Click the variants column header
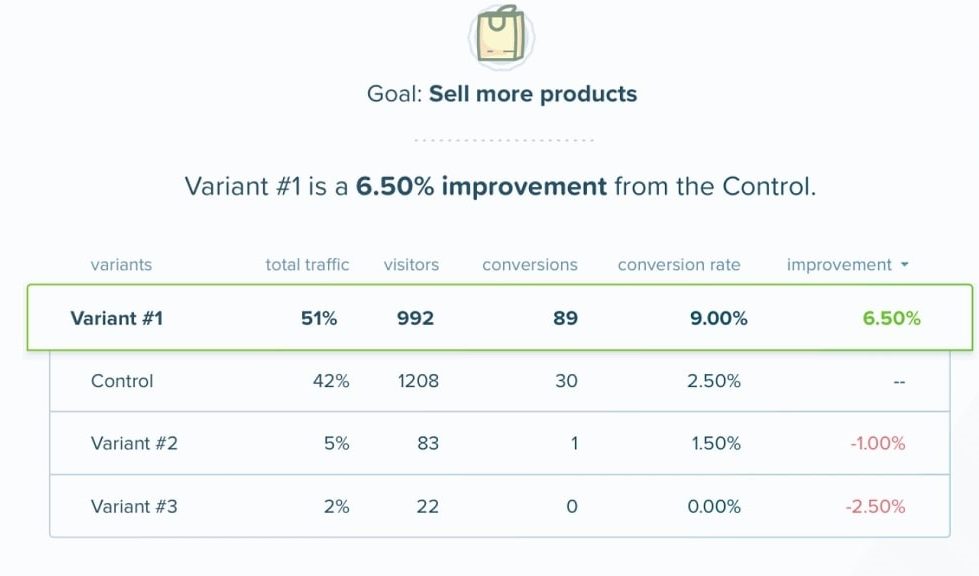Viewport: 979px width, 576px height. coord(121,265)
